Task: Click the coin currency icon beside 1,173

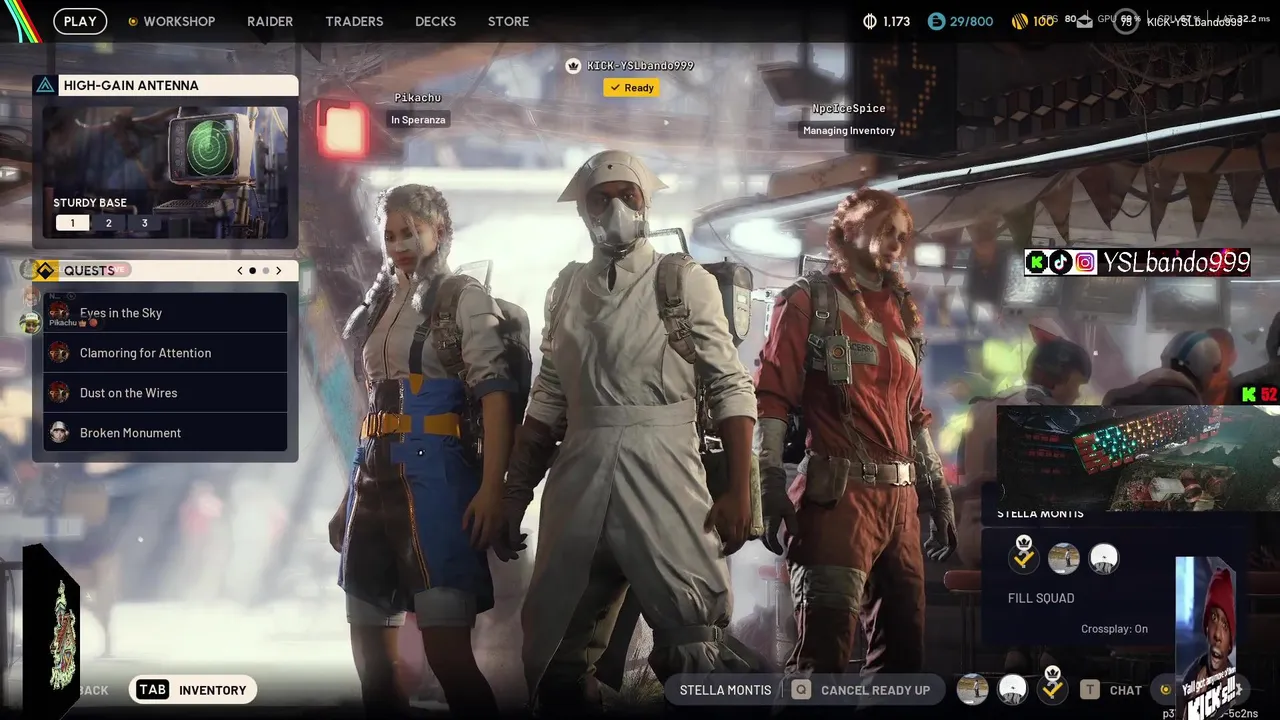Action: (869, 21)
